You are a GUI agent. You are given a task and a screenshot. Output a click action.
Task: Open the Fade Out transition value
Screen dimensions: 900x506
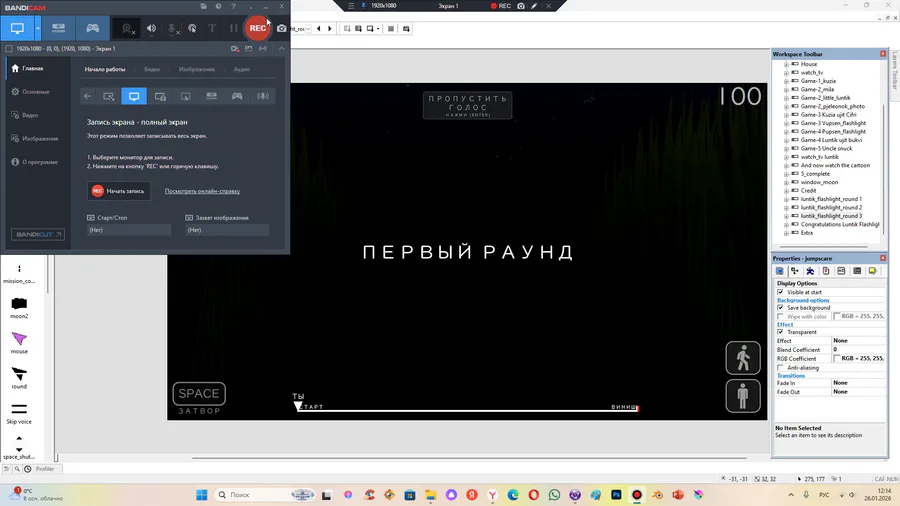tap(858, 392)
